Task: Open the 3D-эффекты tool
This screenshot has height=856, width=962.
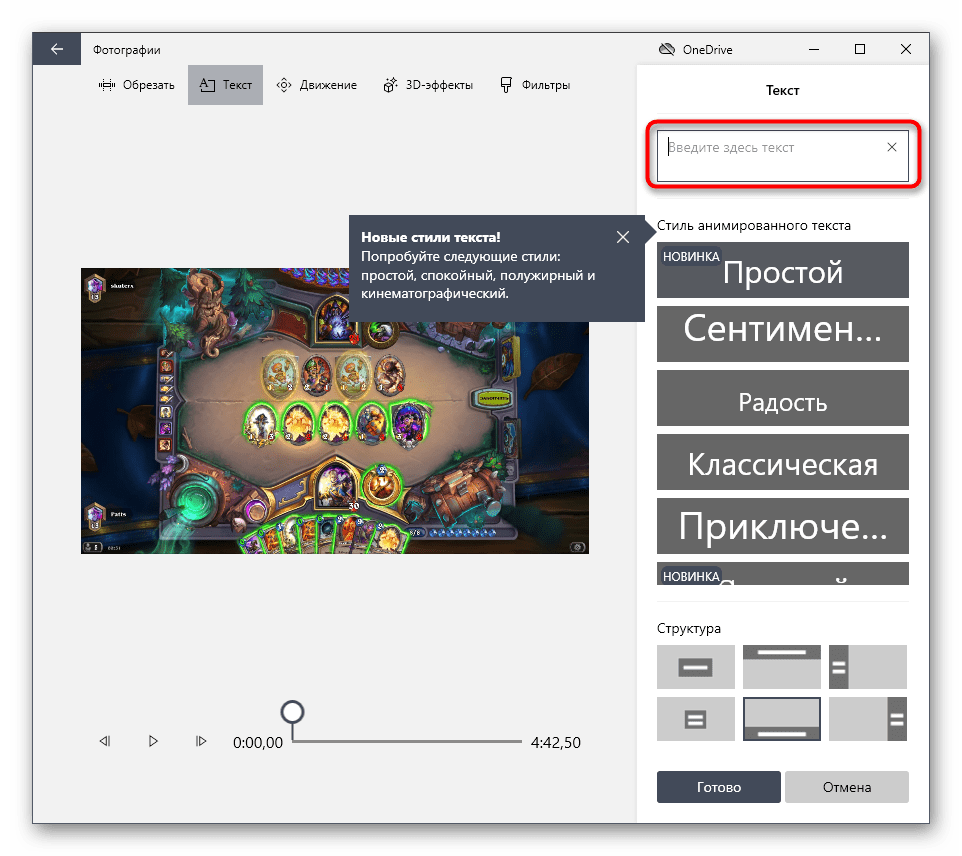Action: pyautogui.click(x=428, y=85)
